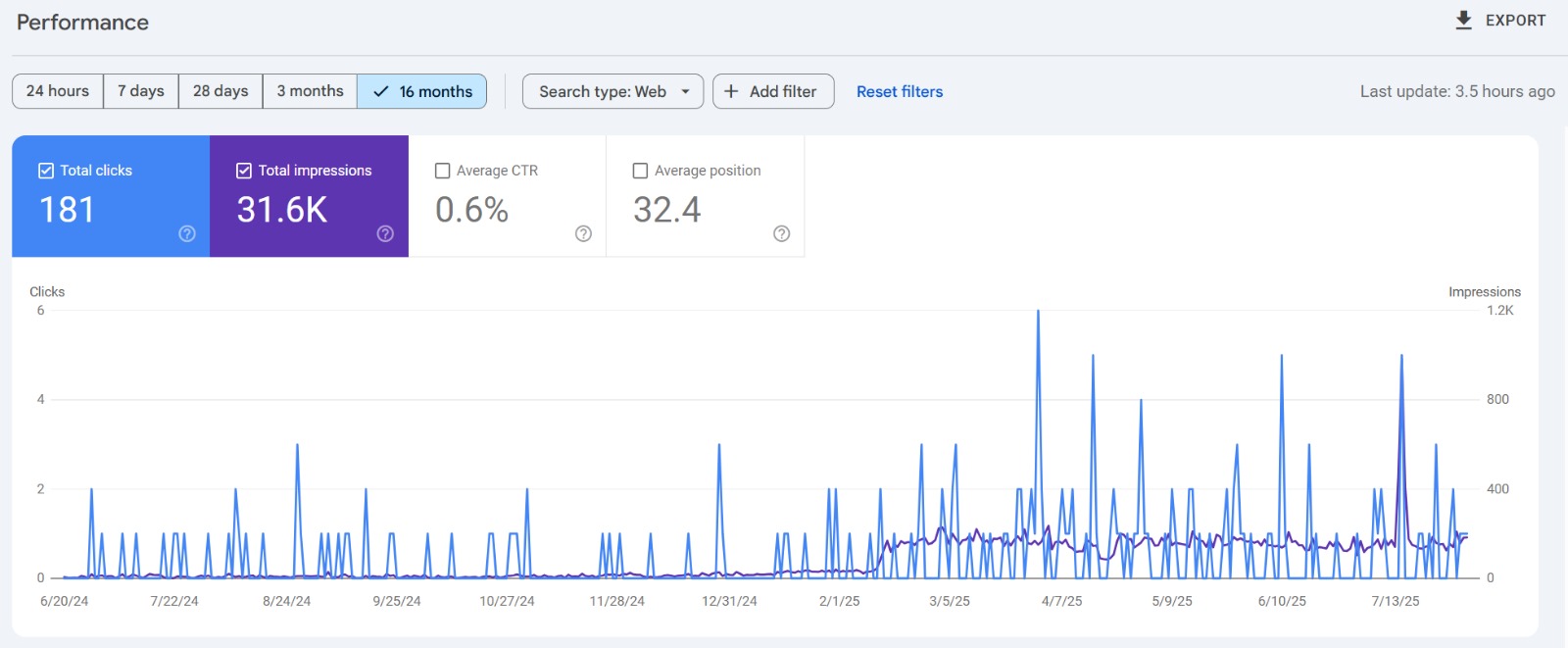Click the plus icon in Add filter

coord(731,91)
